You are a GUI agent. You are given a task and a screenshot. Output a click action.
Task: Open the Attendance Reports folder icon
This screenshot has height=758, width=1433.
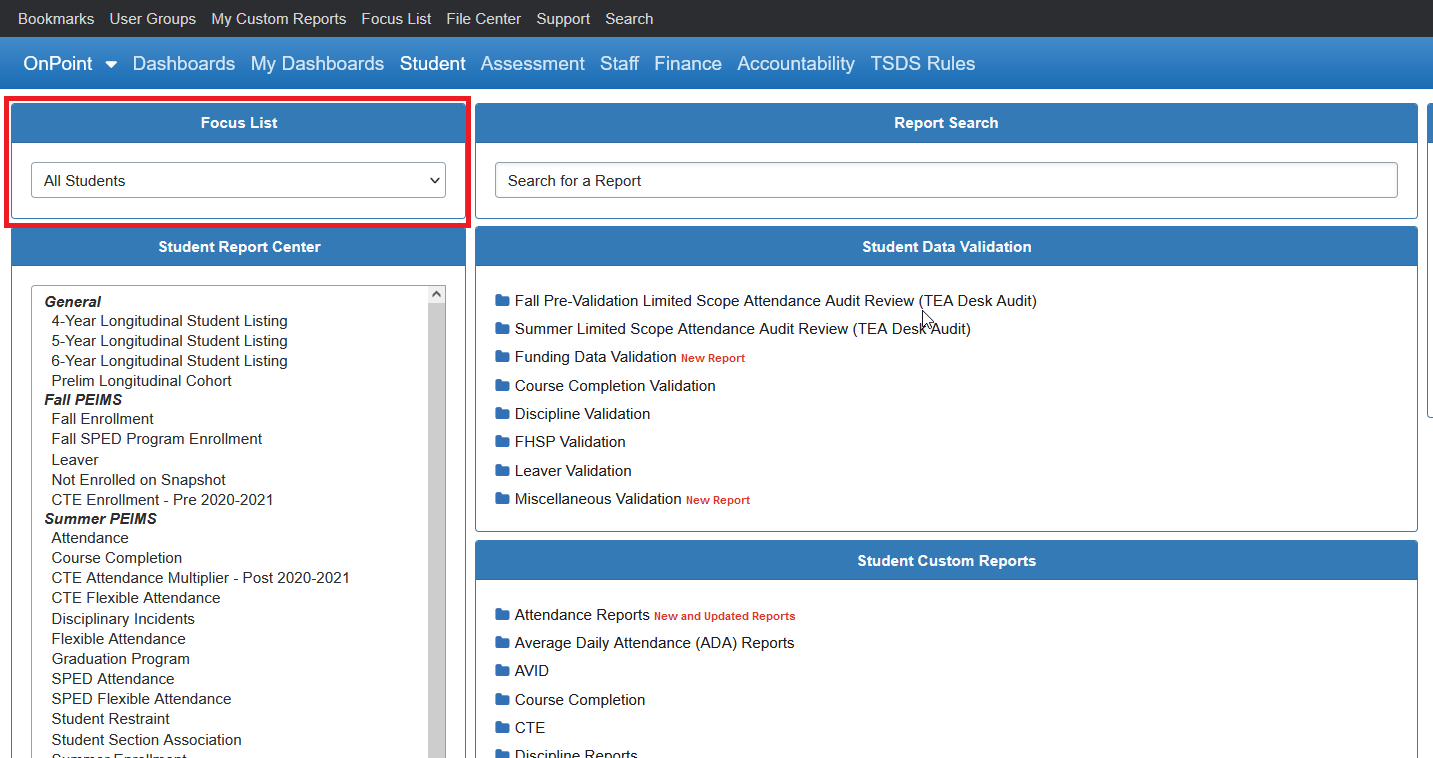pyautogui.click(x=502, y=614)
